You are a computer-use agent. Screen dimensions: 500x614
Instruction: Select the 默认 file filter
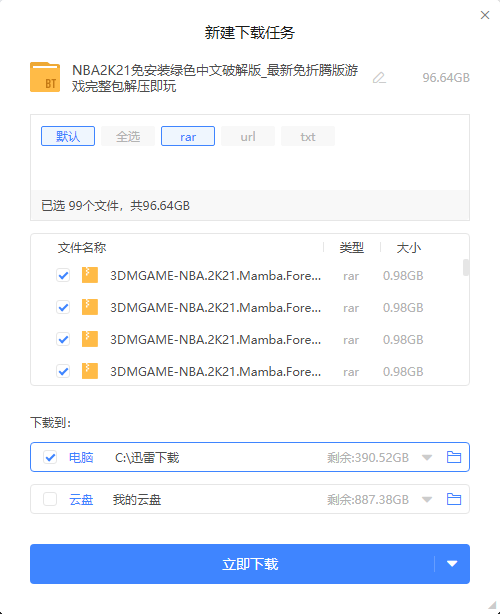click(x=68, y=136)
